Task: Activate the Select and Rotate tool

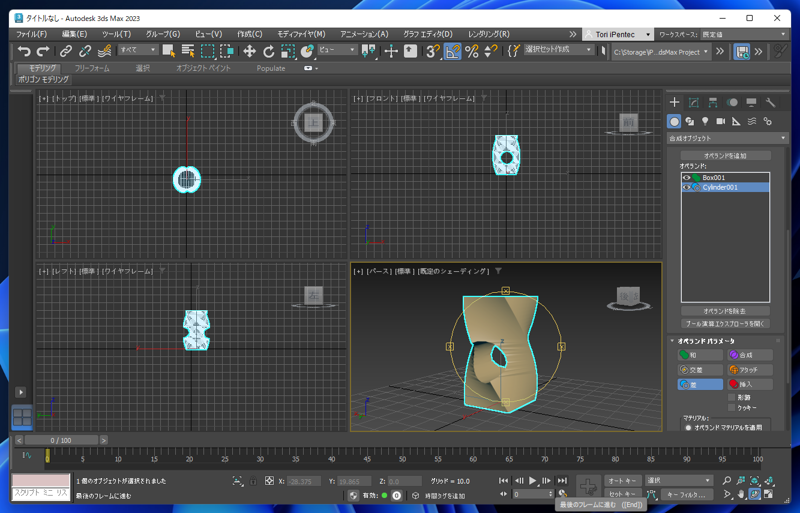Action: coord(269,51)
